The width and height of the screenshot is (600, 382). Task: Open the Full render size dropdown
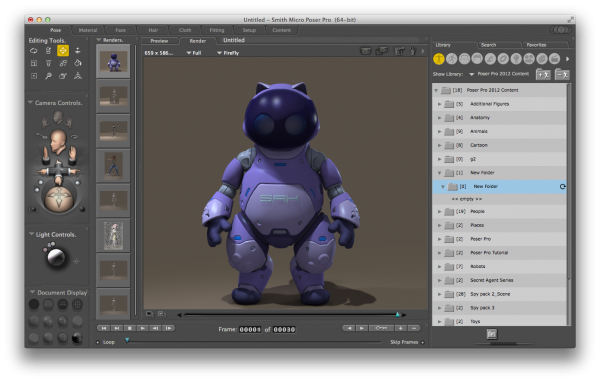coord(194,53)
